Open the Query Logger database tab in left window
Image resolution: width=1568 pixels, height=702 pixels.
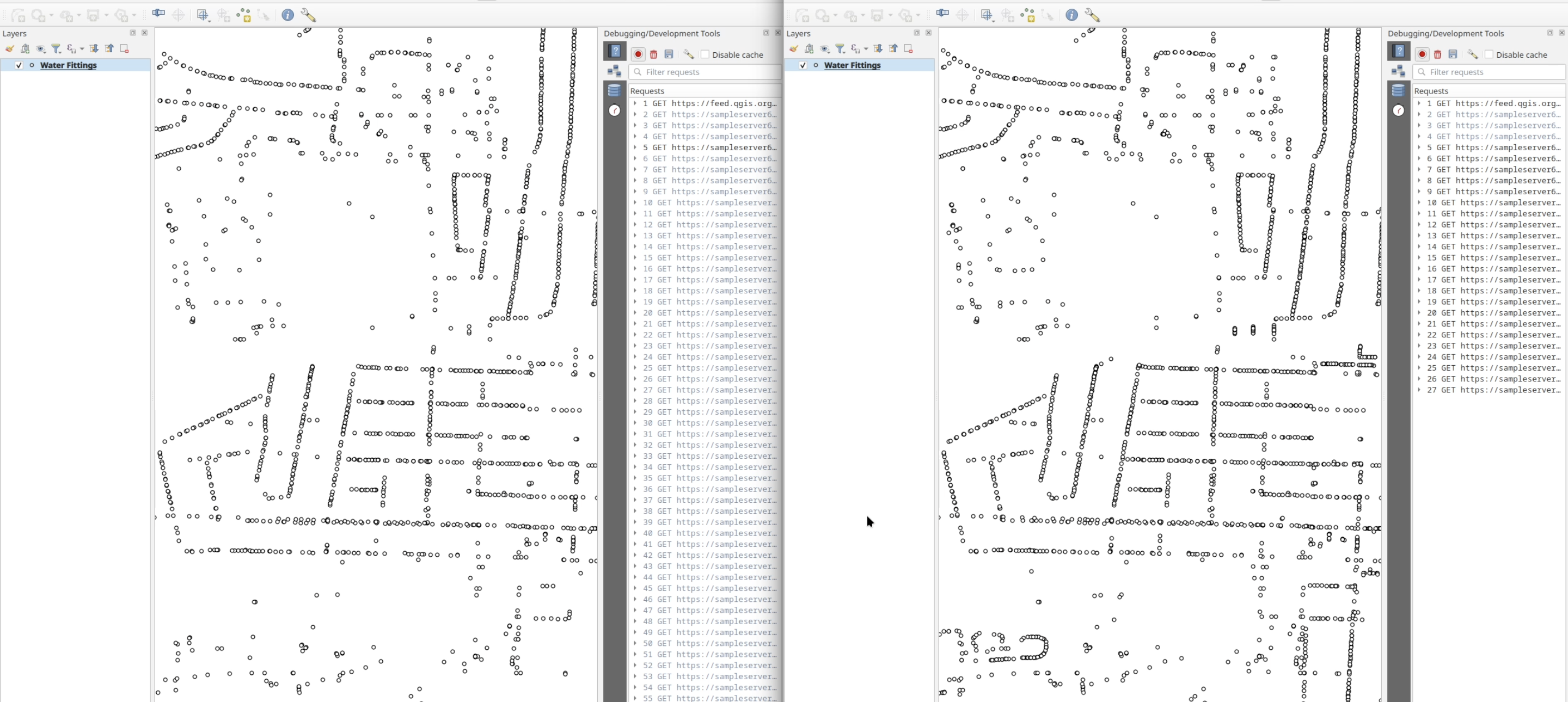[x=615, y=91]
